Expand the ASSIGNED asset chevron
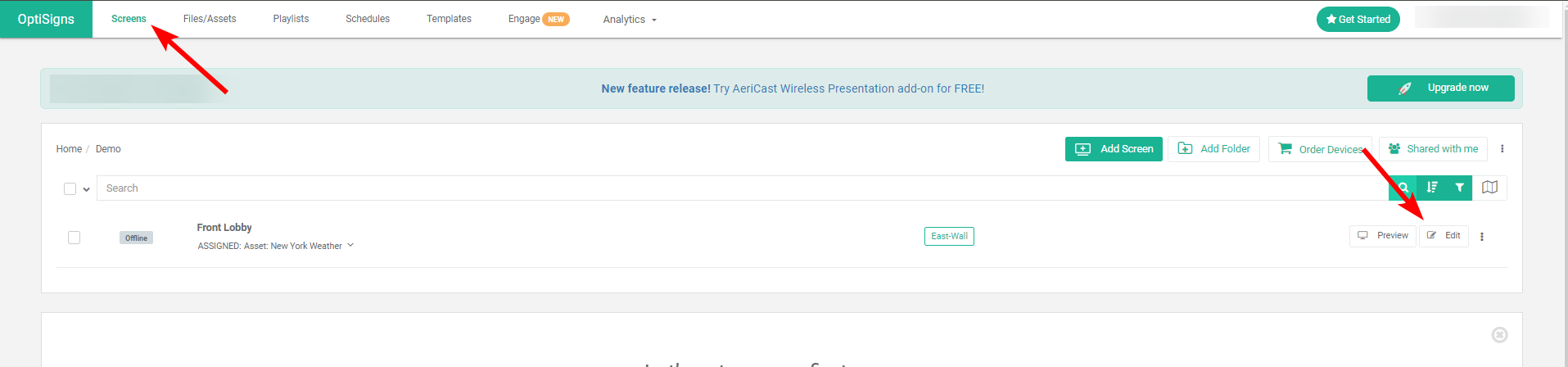The image size is (1568, 367). coord(350,245)
